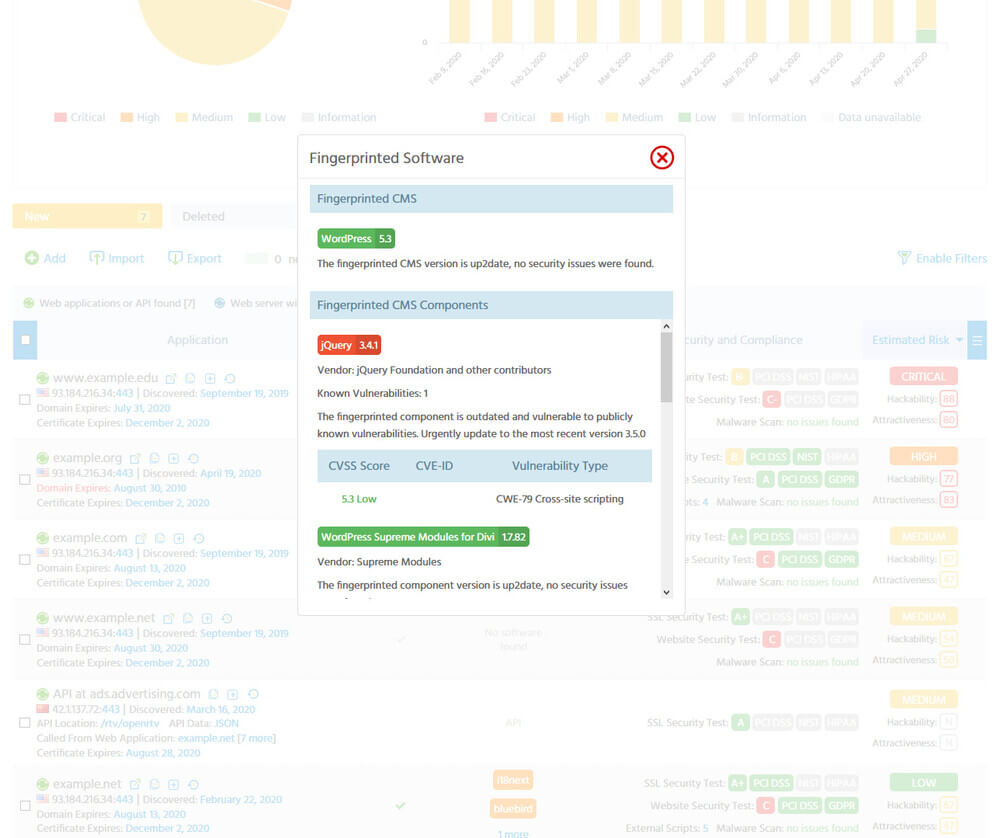Click the scroll-up arrow in the components list
The height and width of the screenshot is (838, 1000).
[666, 326]
